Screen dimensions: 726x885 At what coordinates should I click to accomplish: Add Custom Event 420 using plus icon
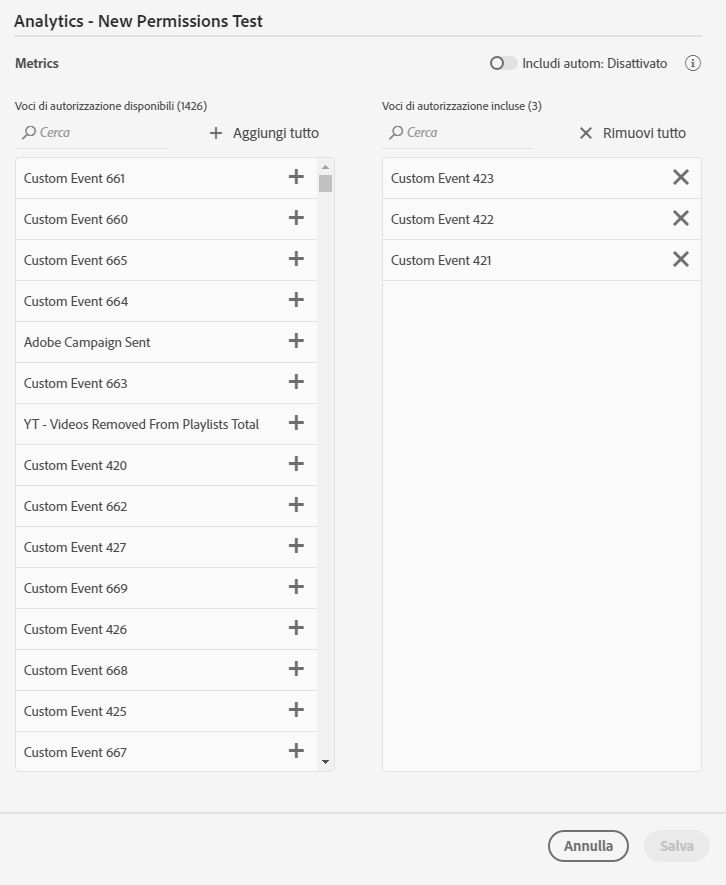click(296, 464)
